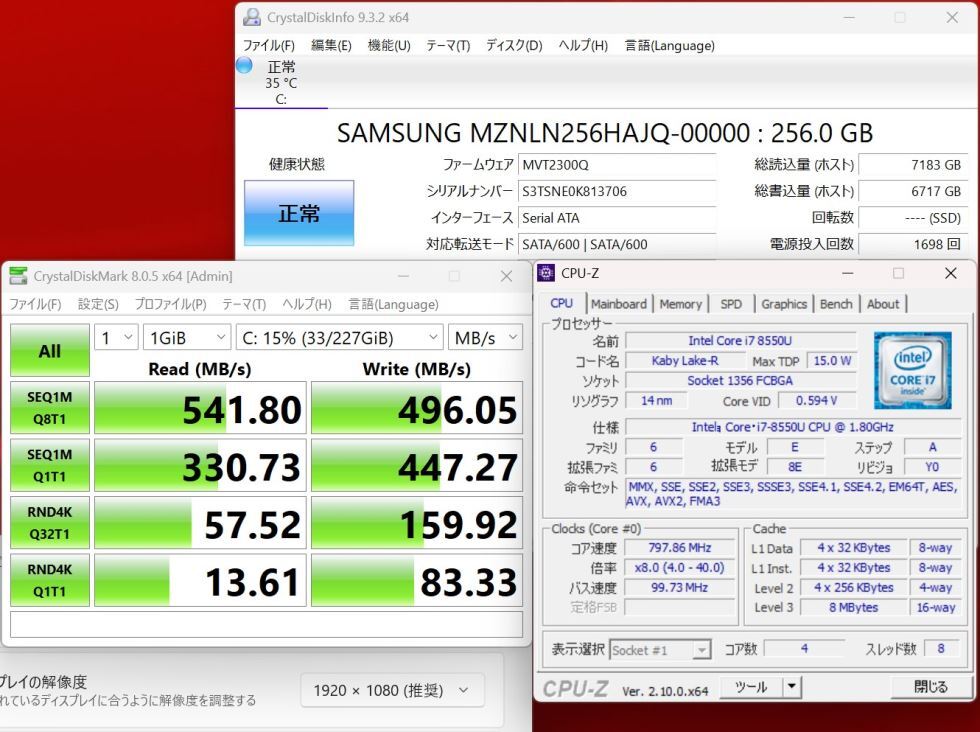Click the CrystalDiskMark app icon in title bar
The height and width of the screenshot is (732, 980).
pos(18,276)
